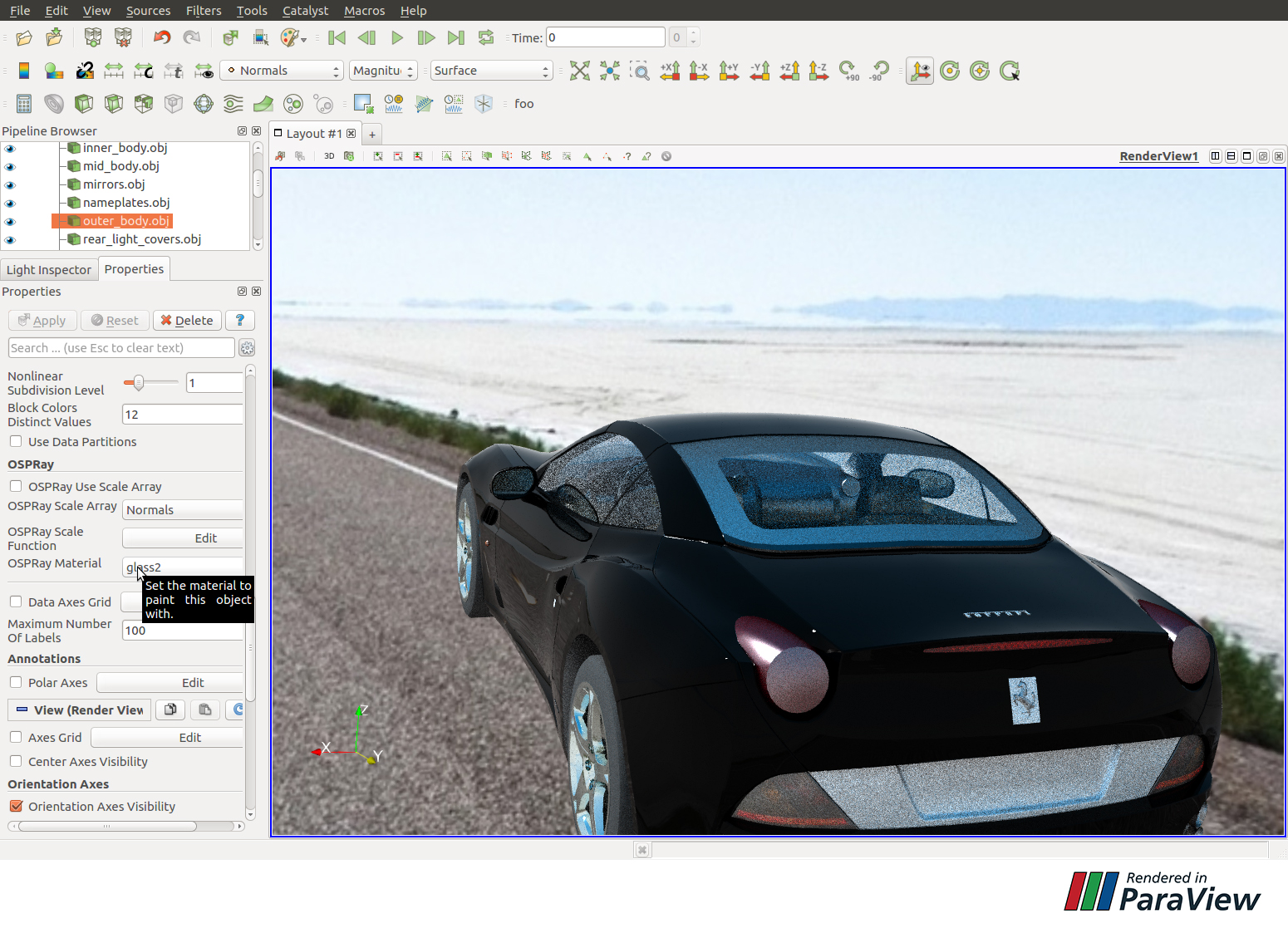Click the Rotate 90 degrees clockwise icon
This screenshot has height=933, width=1288.
[x=848, y=71]
